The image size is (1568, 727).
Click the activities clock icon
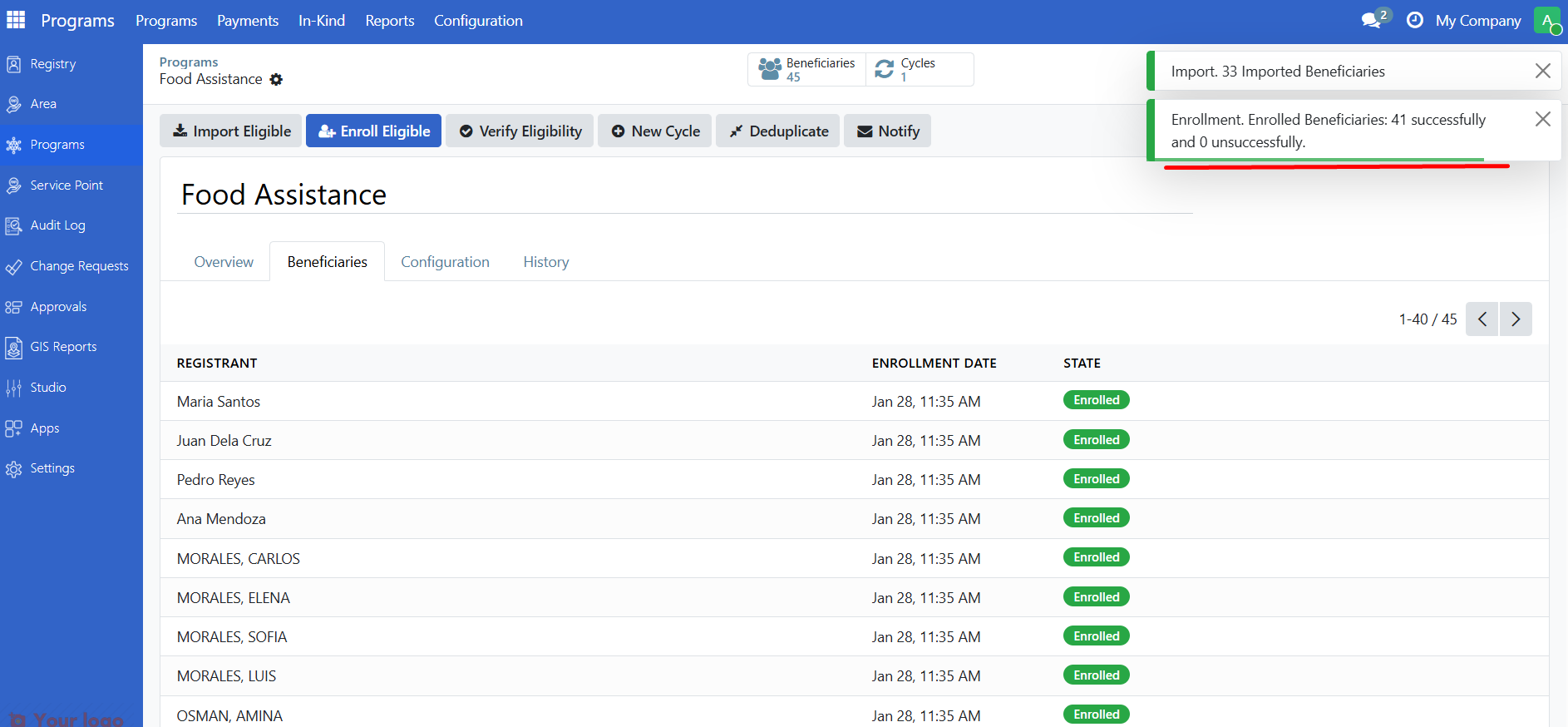(1414, 20)
